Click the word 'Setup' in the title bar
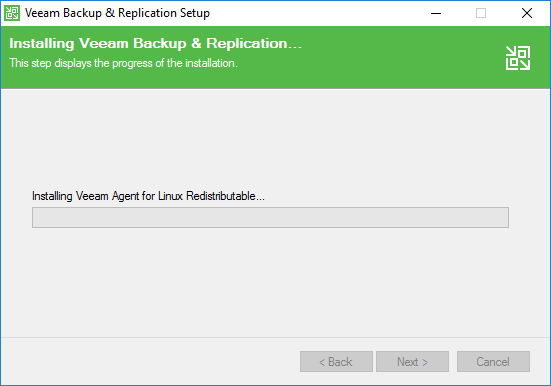The width and height of the screenshot is (551, 386). (x=195, y=13)
